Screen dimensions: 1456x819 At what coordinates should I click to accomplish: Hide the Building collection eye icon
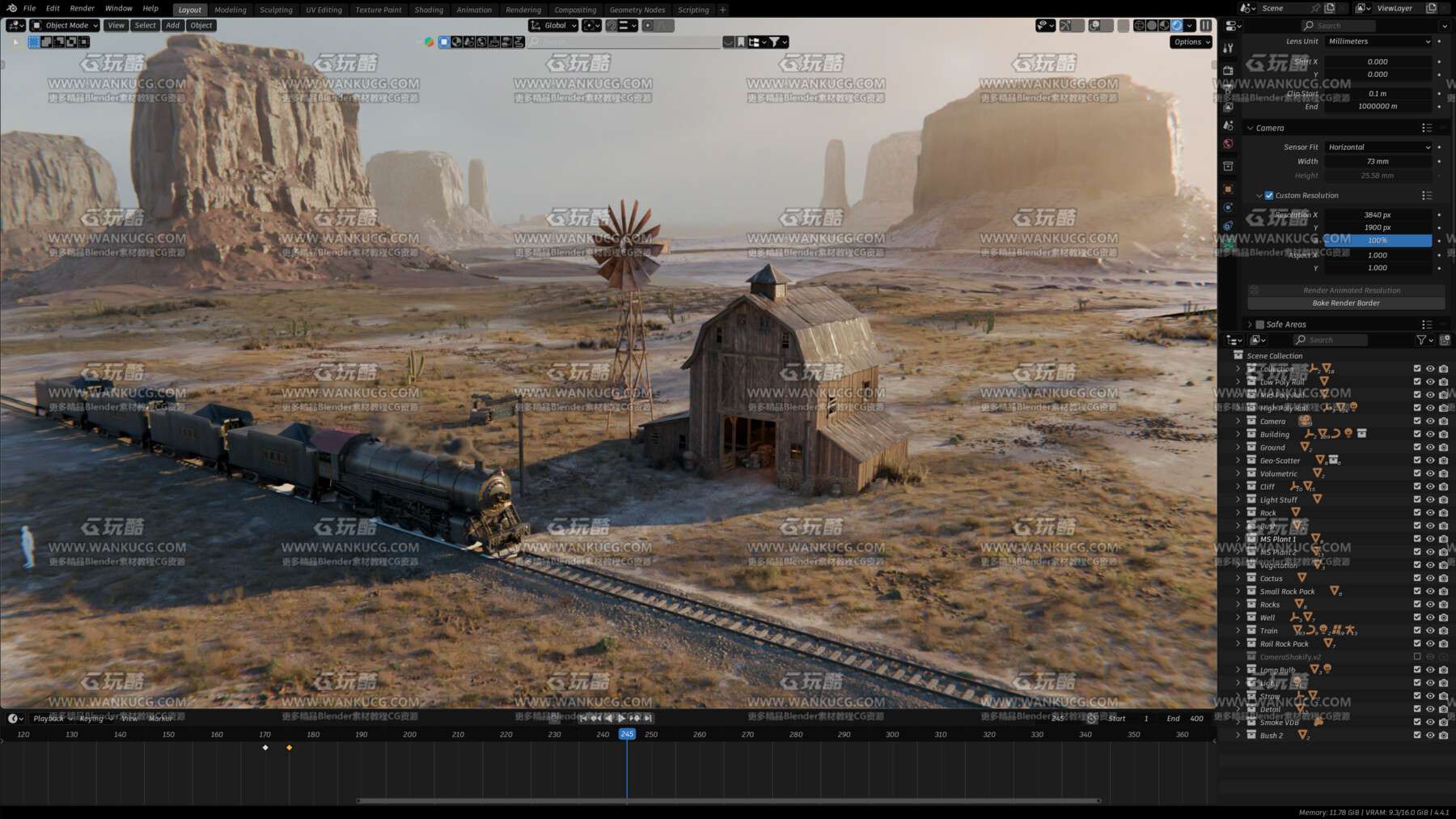[x=1430, y=435]
